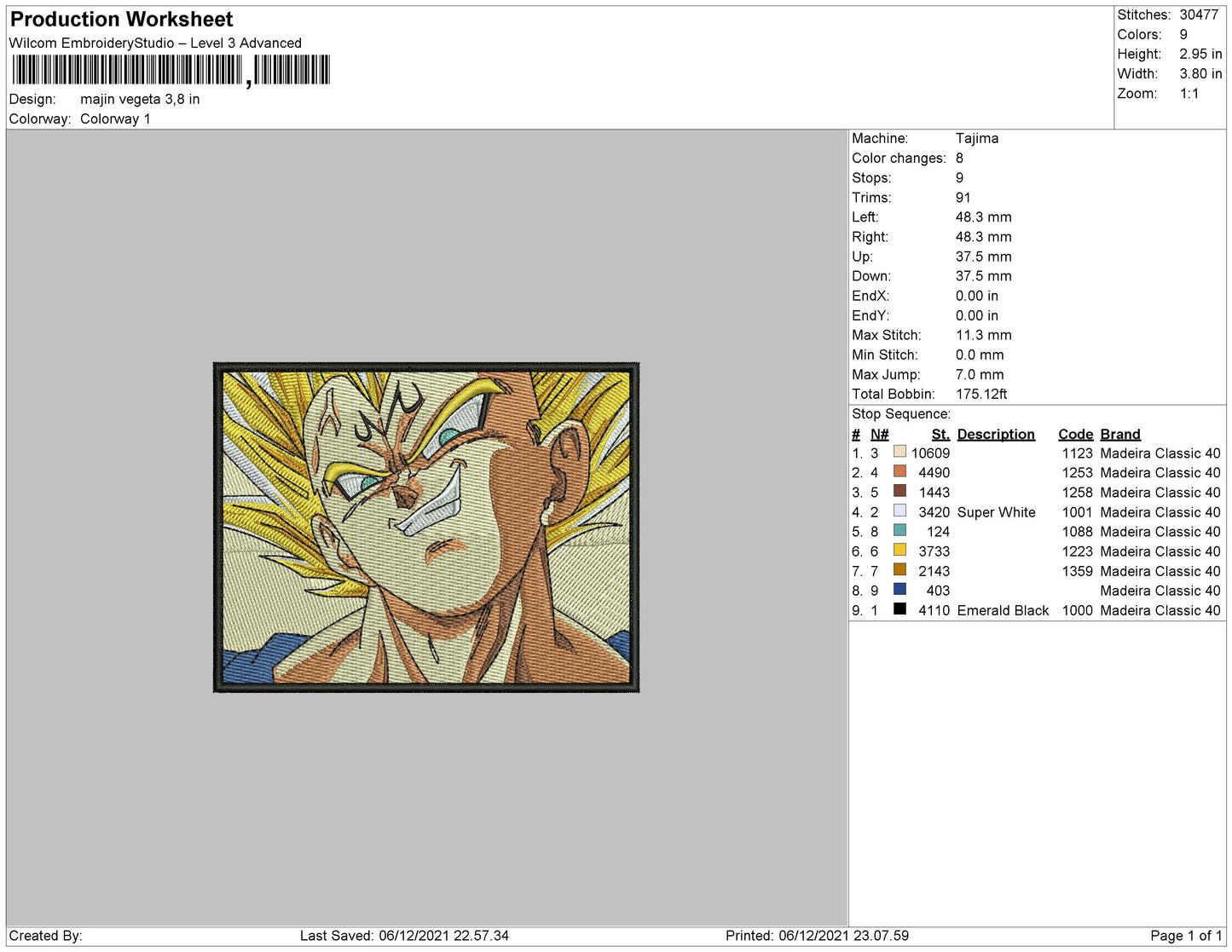Select the Emerald Black color swatch
The width and height of the screenshot is (1232, 952).
pos(899,609)
